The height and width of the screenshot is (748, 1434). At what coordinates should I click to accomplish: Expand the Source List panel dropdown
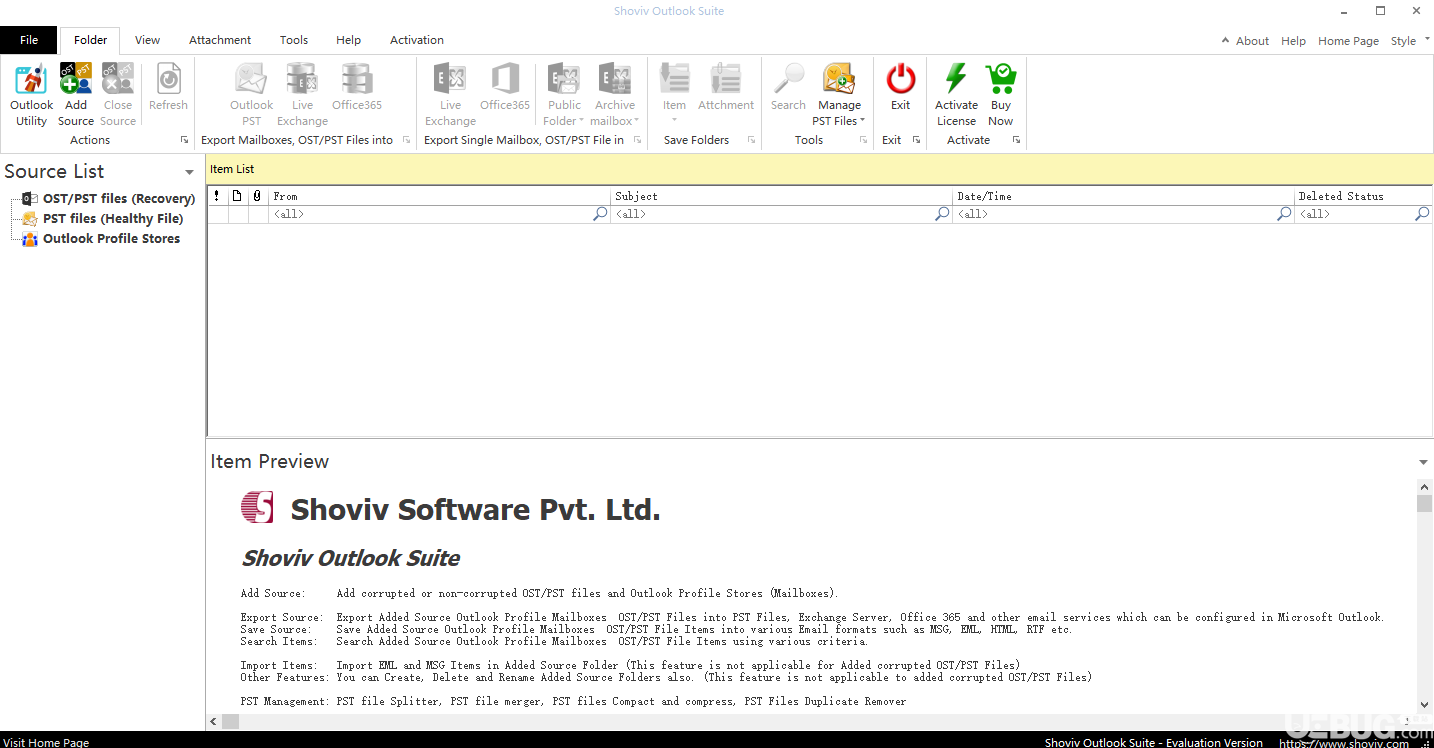189,173
